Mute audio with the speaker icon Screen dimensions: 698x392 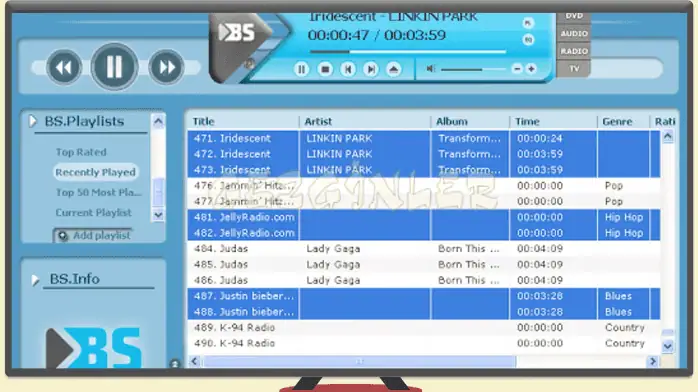click(x=430, y=69)
